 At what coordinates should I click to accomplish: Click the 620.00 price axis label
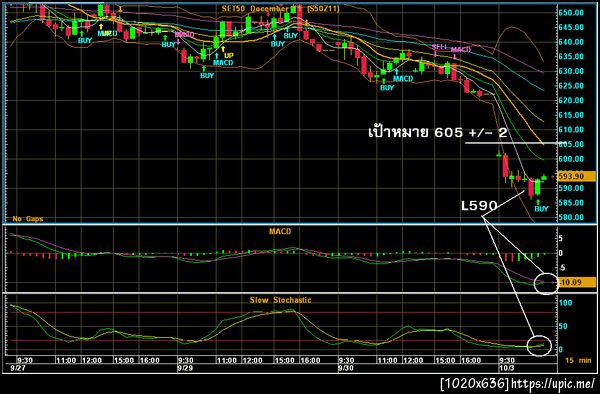pos(571,100)
